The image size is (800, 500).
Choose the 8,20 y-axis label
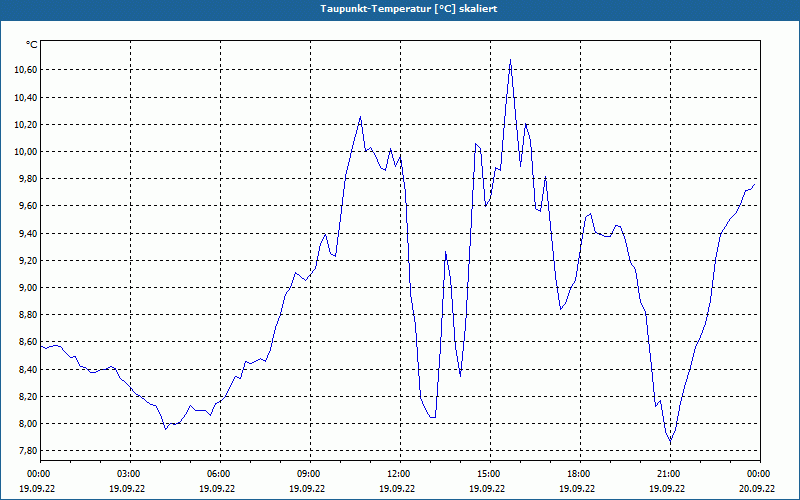28,397
